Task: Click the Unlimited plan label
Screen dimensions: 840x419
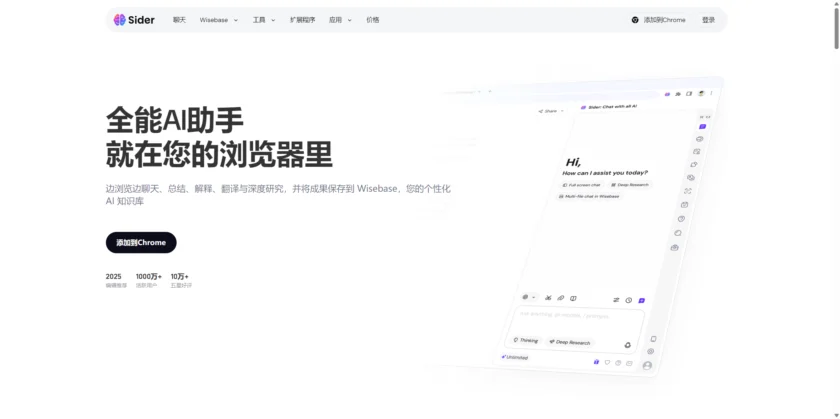Action: [515, 357]
